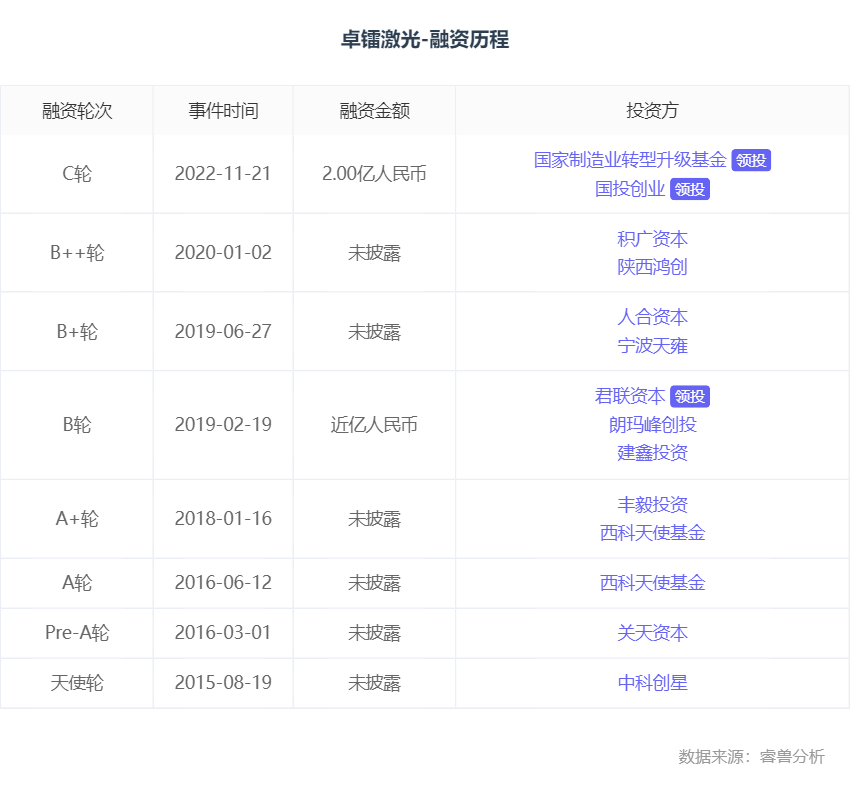The height and width of the screenshot is (800, 850).
Task: Select the B++轮 round cell
Action: [x=77, y=253]
